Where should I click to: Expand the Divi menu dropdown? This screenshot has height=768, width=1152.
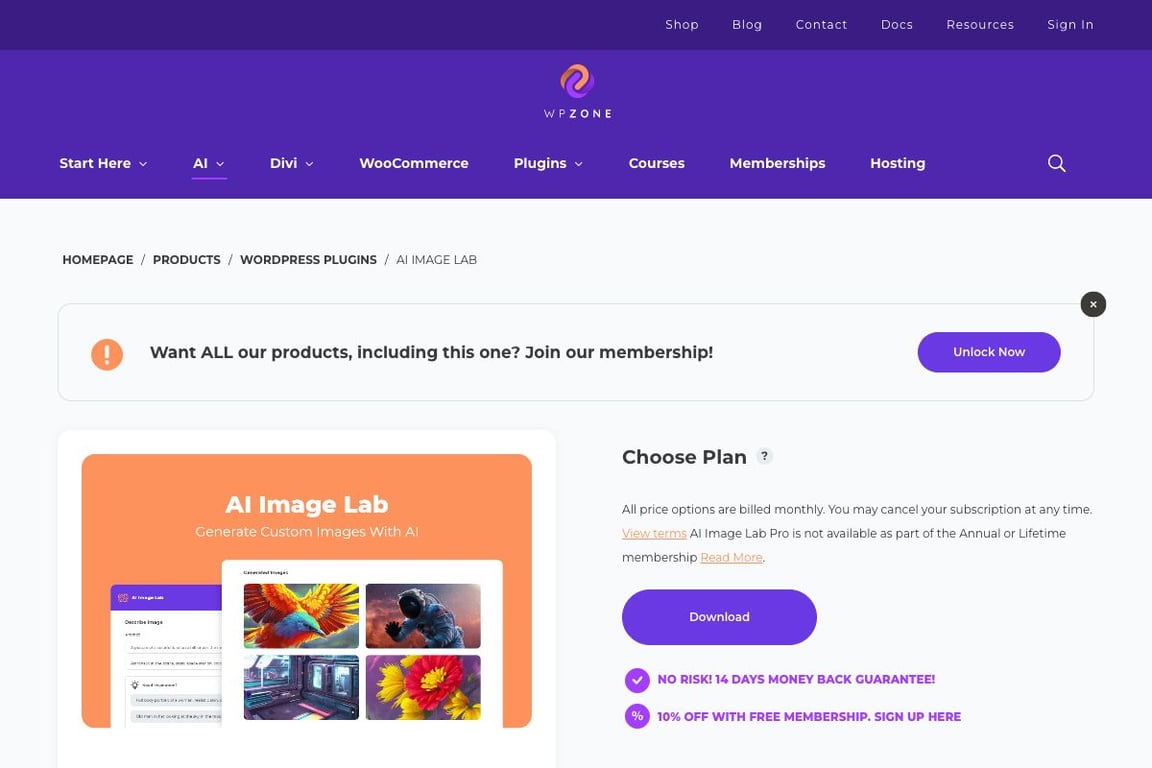(292, 163)
